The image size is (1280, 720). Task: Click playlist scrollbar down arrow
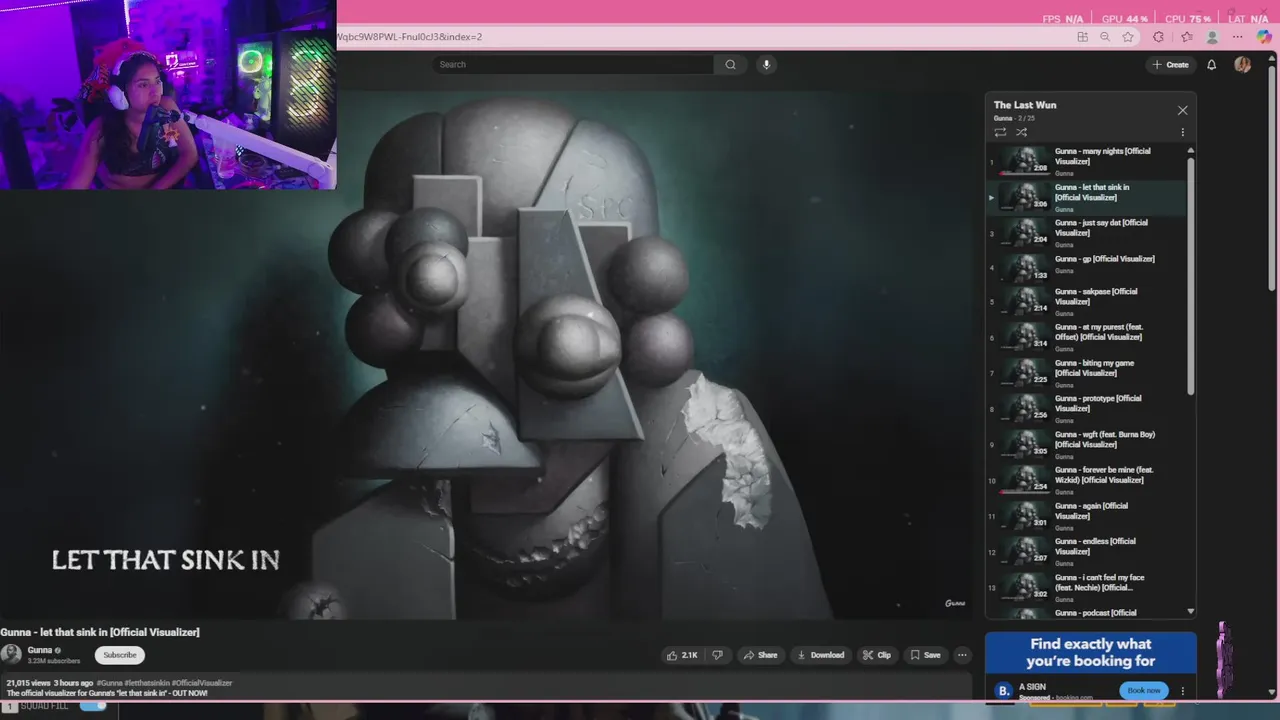tap(1190, 611)
